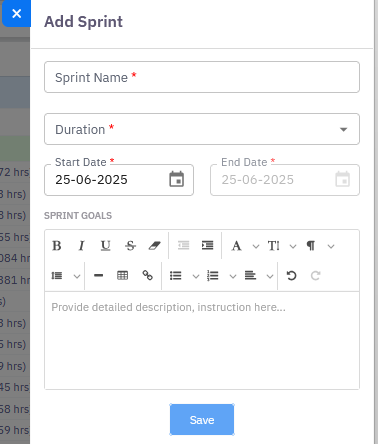
Task: Insert a table in the editor
Action: [123, 275]
